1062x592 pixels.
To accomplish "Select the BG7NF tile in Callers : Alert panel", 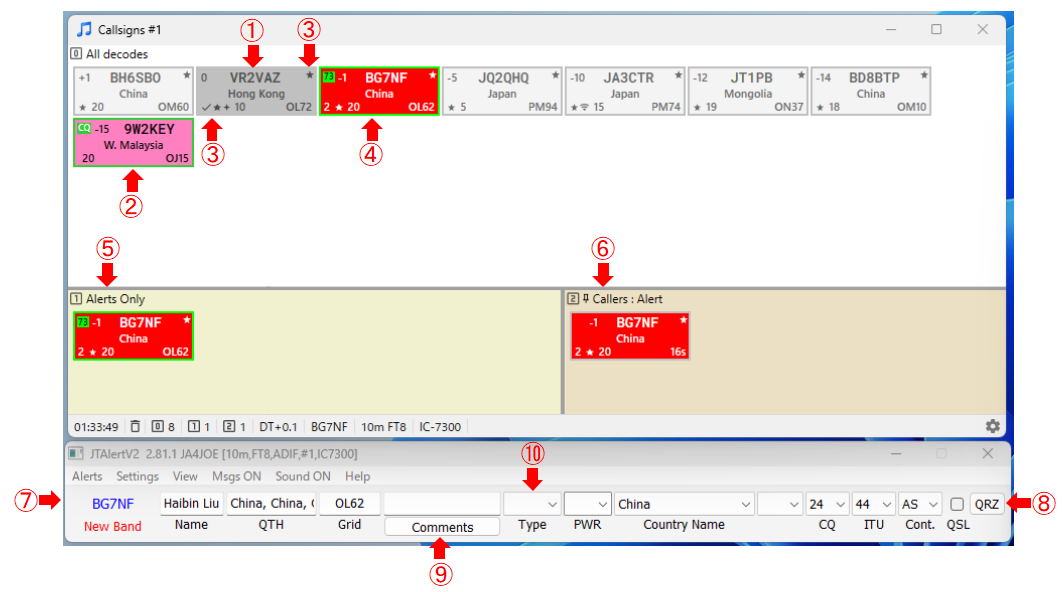I will tap(630, 336).
